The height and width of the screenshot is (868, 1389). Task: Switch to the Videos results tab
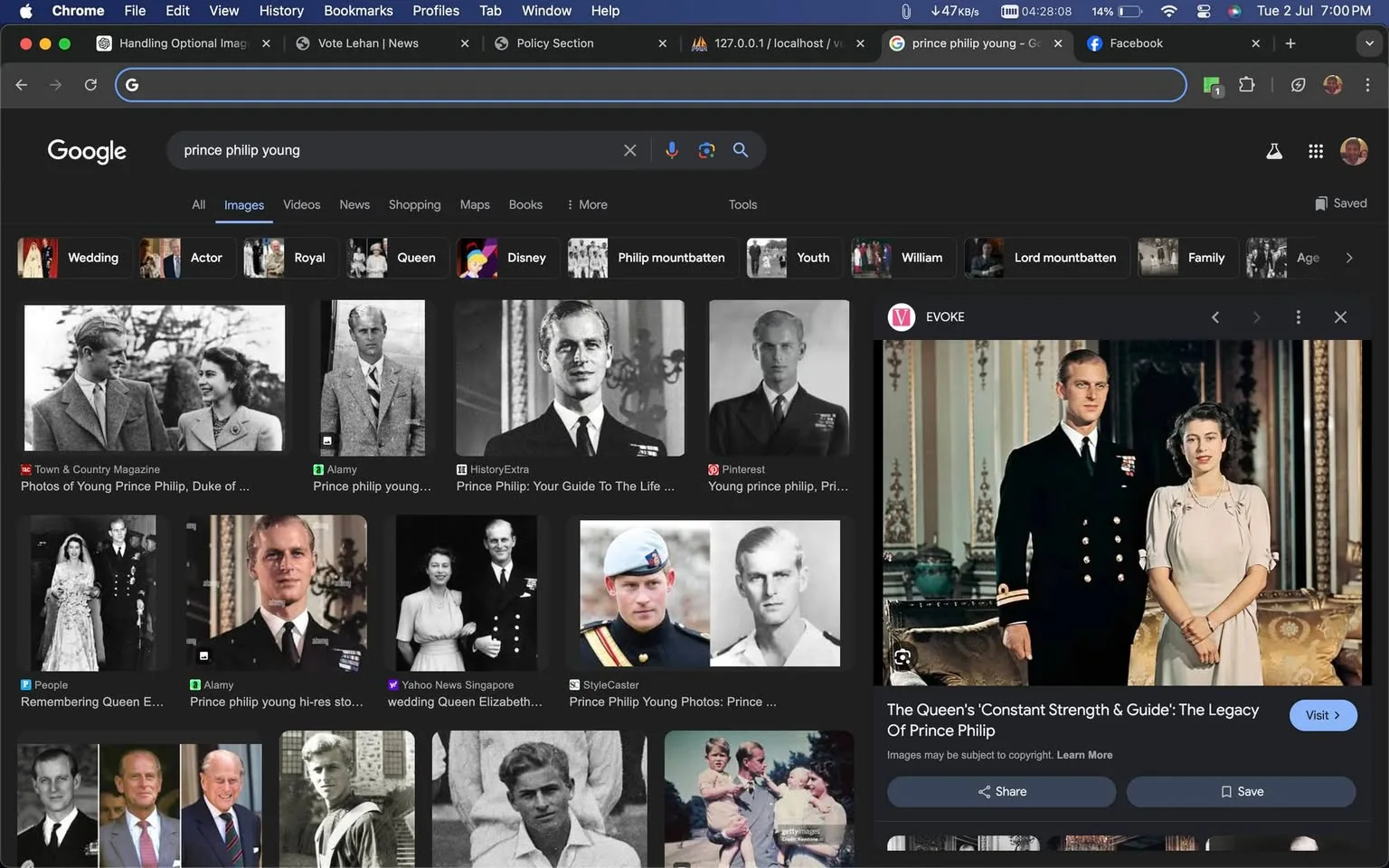click(301, 205)
